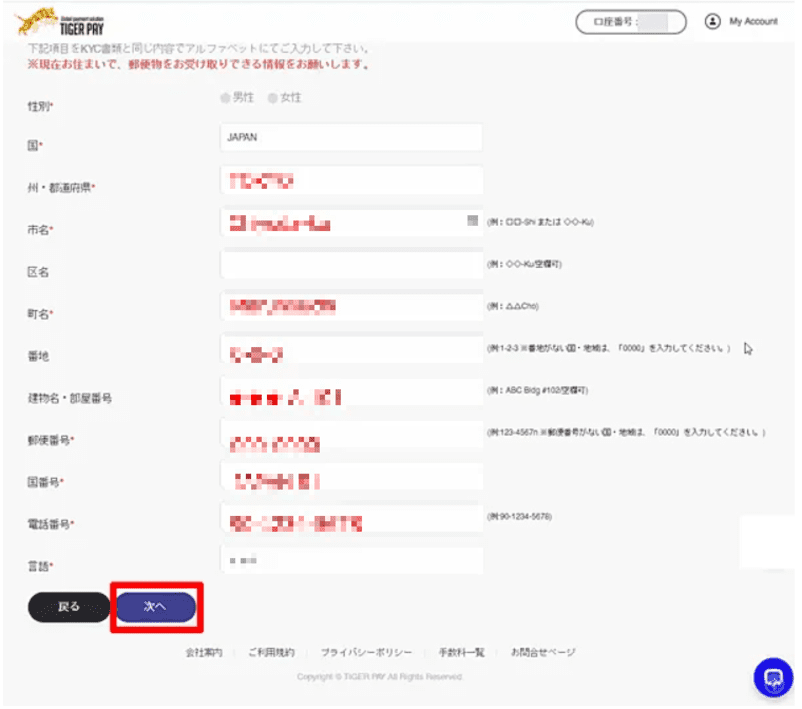The width and height of the screenshot is (802, 709).
Task: Focus the 番地 input field
Action: [351, 349]
